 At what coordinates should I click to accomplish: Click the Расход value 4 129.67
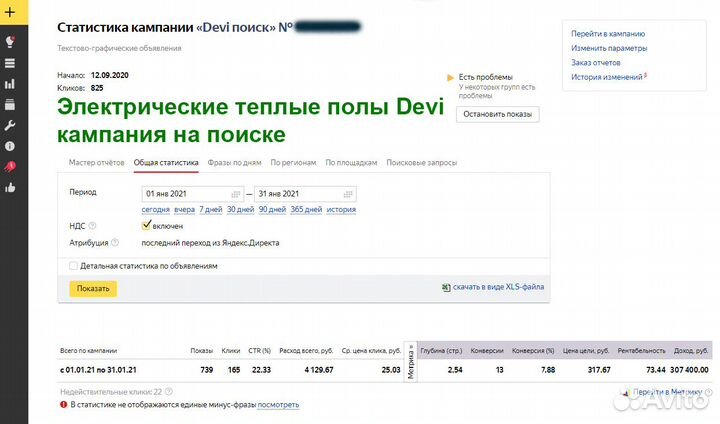(x=319, y=370)
